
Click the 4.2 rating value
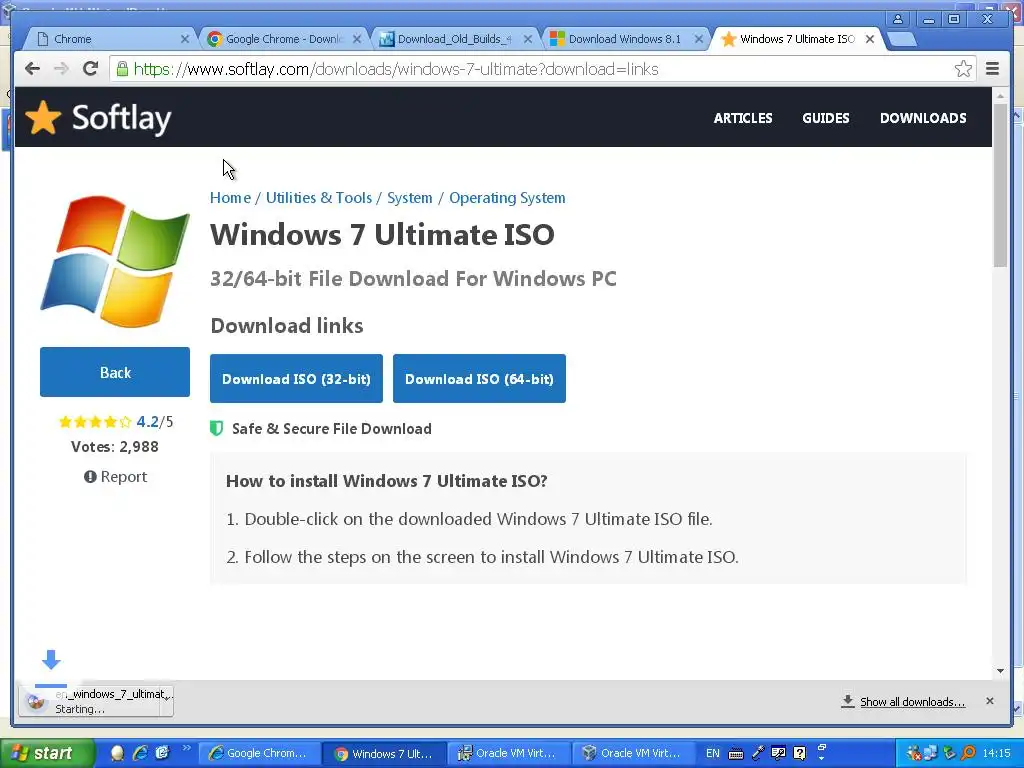coord(148,422)
